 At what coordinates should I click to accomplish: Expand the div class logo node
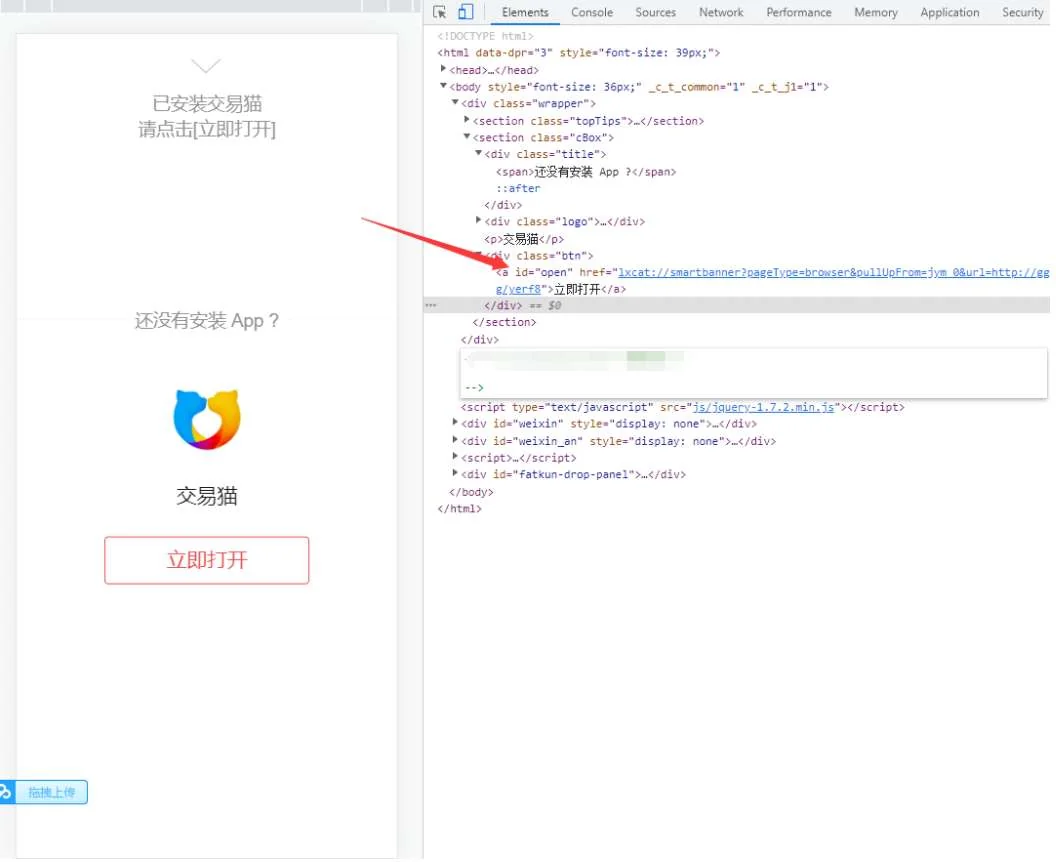point(479,221)
